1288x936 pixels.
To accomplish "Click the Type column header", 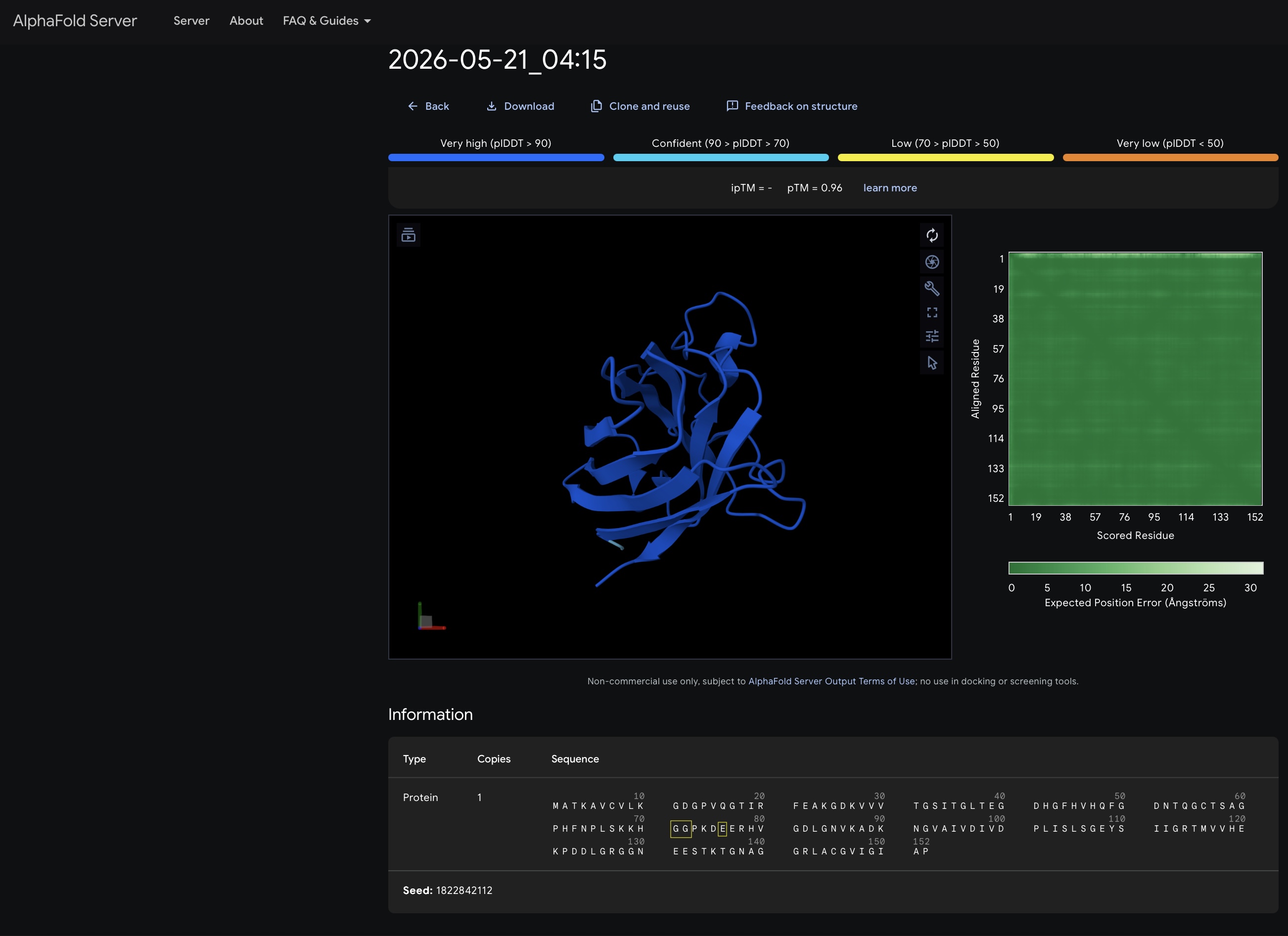I will tap(414, 759).
